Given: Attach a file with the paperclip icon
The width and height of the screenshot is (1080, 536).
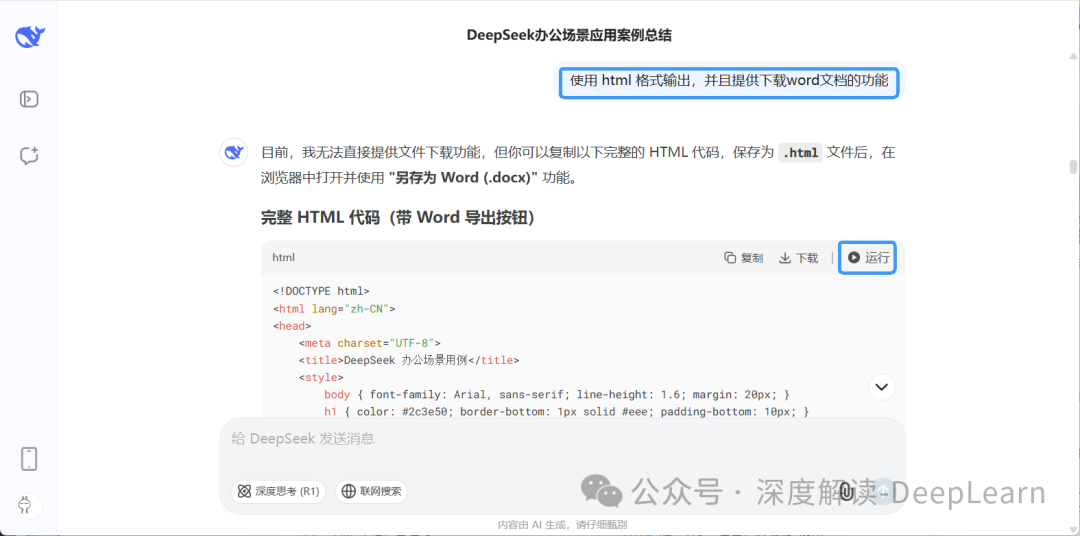Looking at the screenshot, I should click(846, 491).
